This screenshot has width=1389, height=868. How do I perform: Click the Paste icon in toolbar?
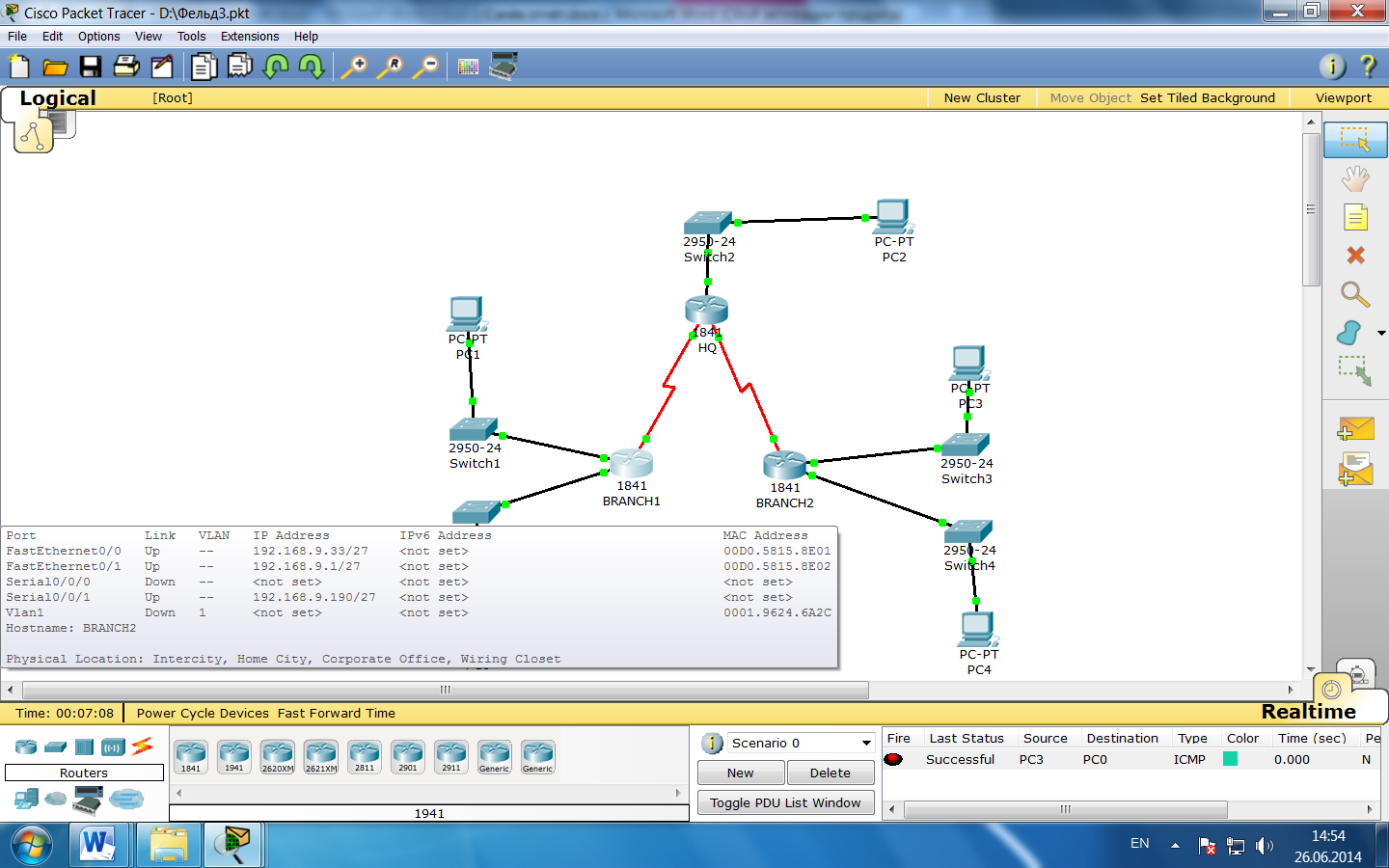point(239,66)
